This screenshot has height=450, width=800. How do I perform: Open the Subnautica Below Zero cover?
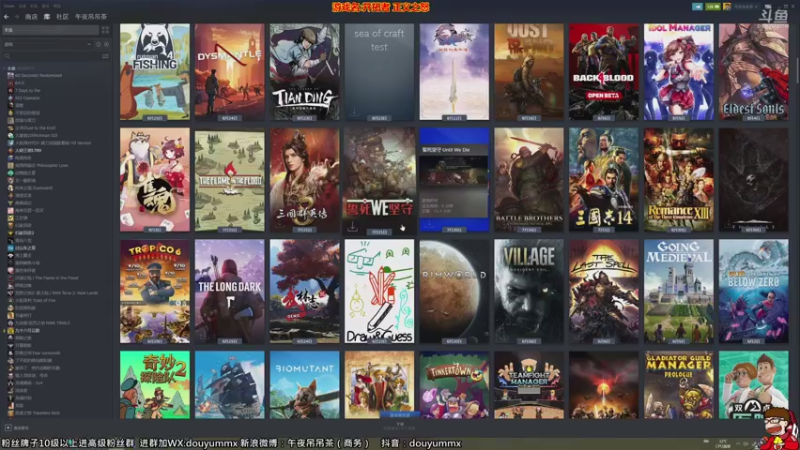[754, 291]
